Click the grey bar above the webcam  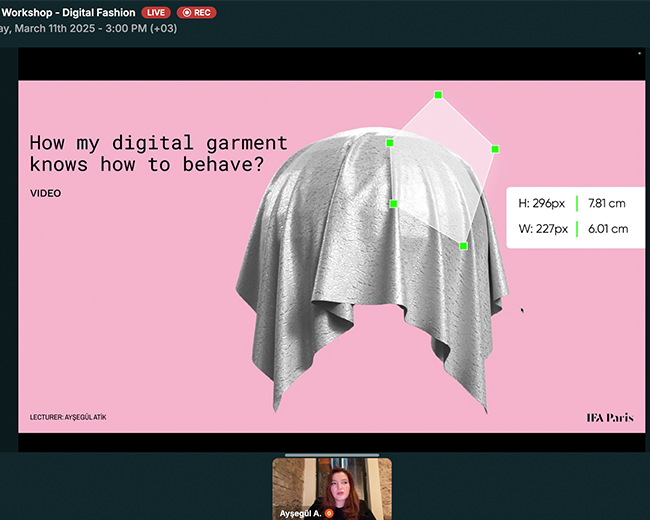point(332,455)
